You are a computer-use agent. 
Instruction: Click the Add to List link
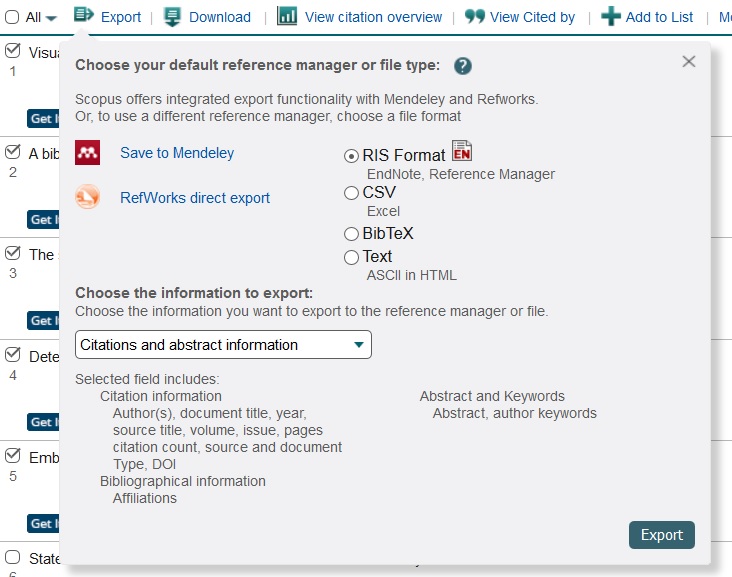click(x=659, y=17)
